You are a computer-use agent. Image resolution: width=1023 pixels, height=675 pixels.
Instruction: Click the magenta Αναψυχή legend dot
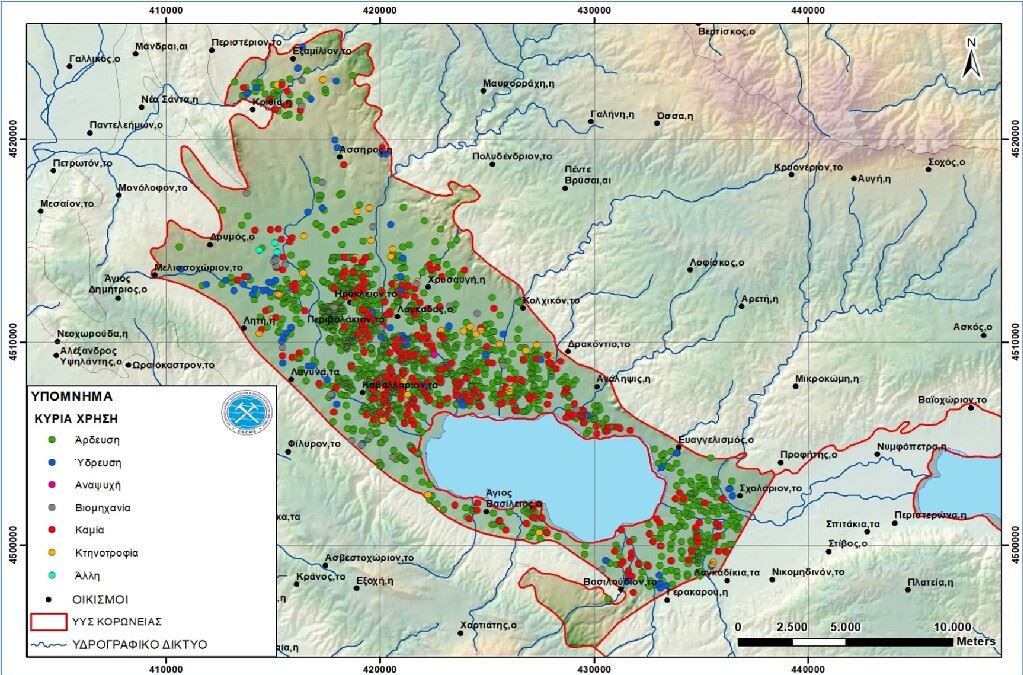pyautogui.click(x=52, y=484)
